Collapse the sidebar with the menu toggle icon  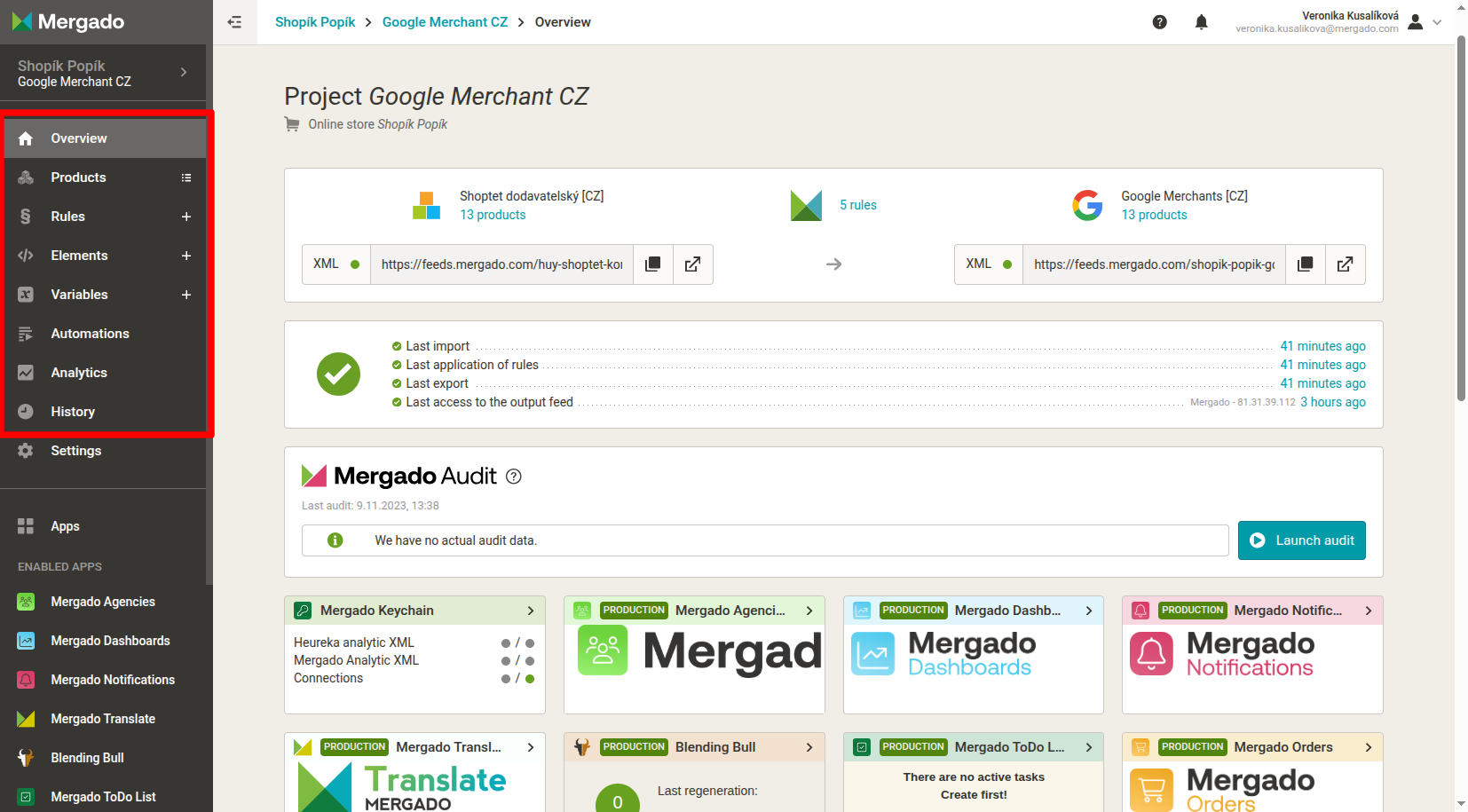click(234, 22)
